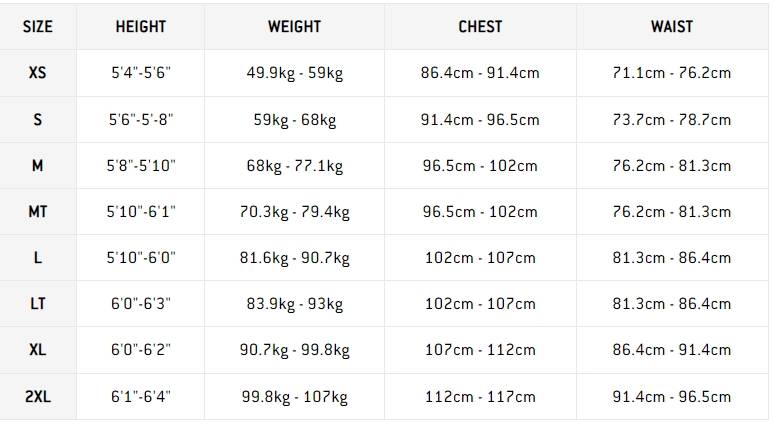This screenshot has width=774, height=428.
Task: Click the height cell 6'0"-6'3"
Action: pyautogui.click(x=141, y=304)
